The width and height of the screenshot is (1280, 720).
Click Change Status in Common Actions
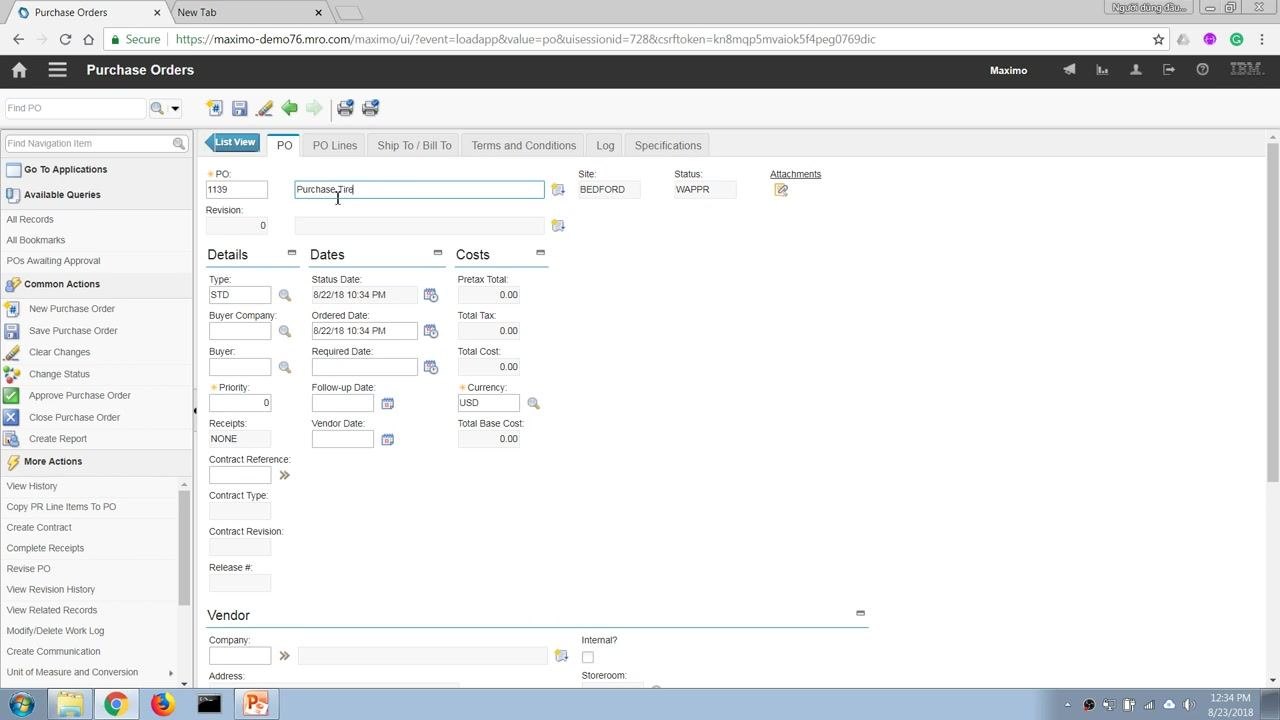pos(59,374)
